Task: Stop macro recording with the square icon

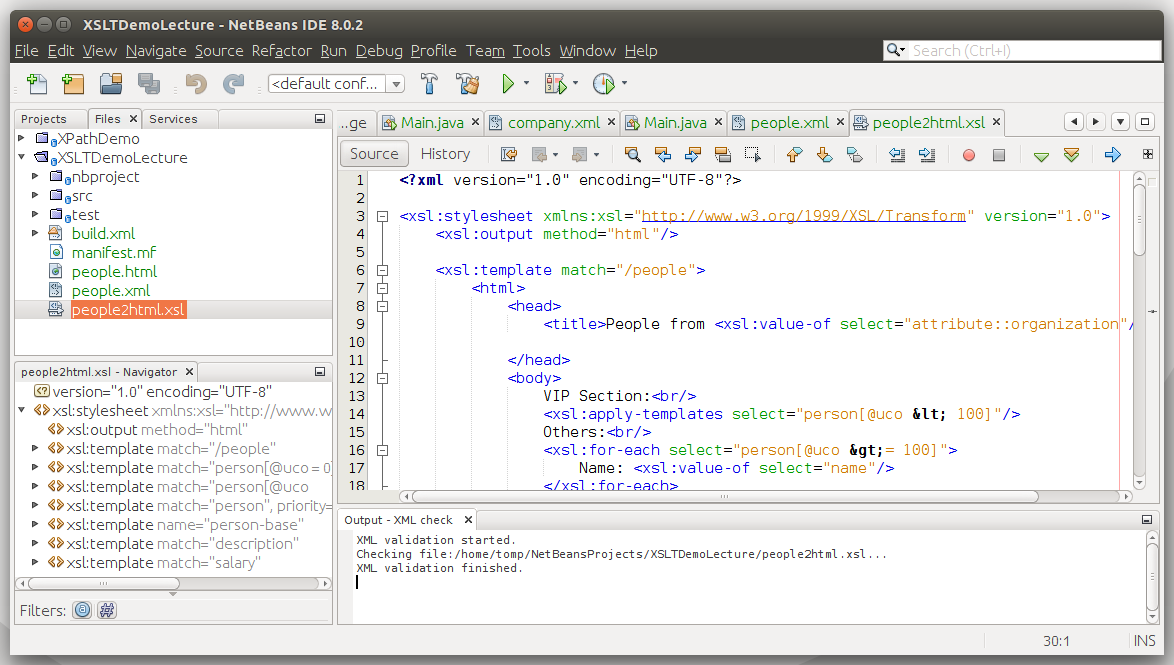Action: [x=999, y=155]
